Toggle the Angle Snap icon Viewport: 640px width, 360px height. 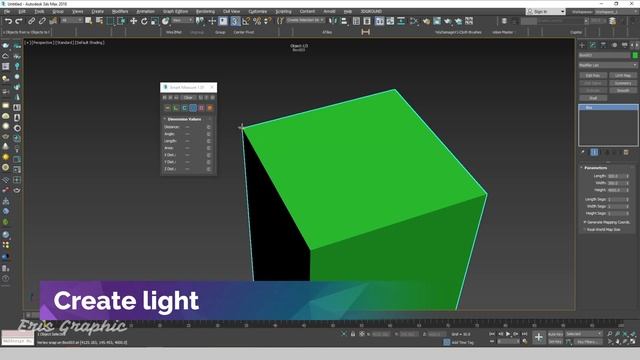(x=246, y=21)
